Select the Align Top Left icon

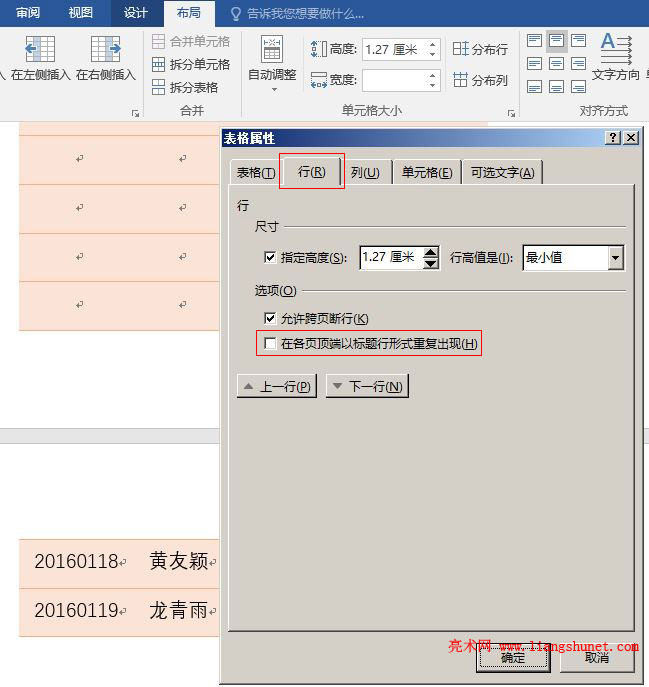pos(534,41)
